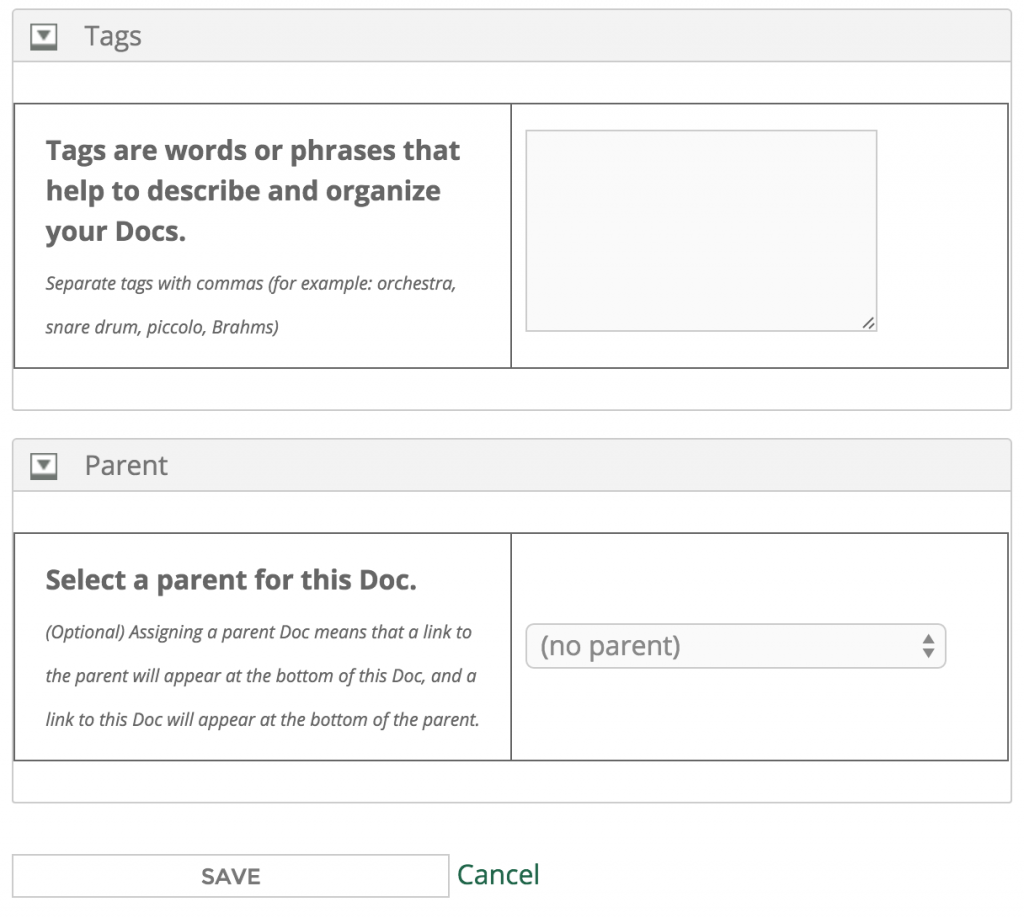Click blank cell space above parent dropdown
This screenshot has width=1024, height=918.
point(760,578)
